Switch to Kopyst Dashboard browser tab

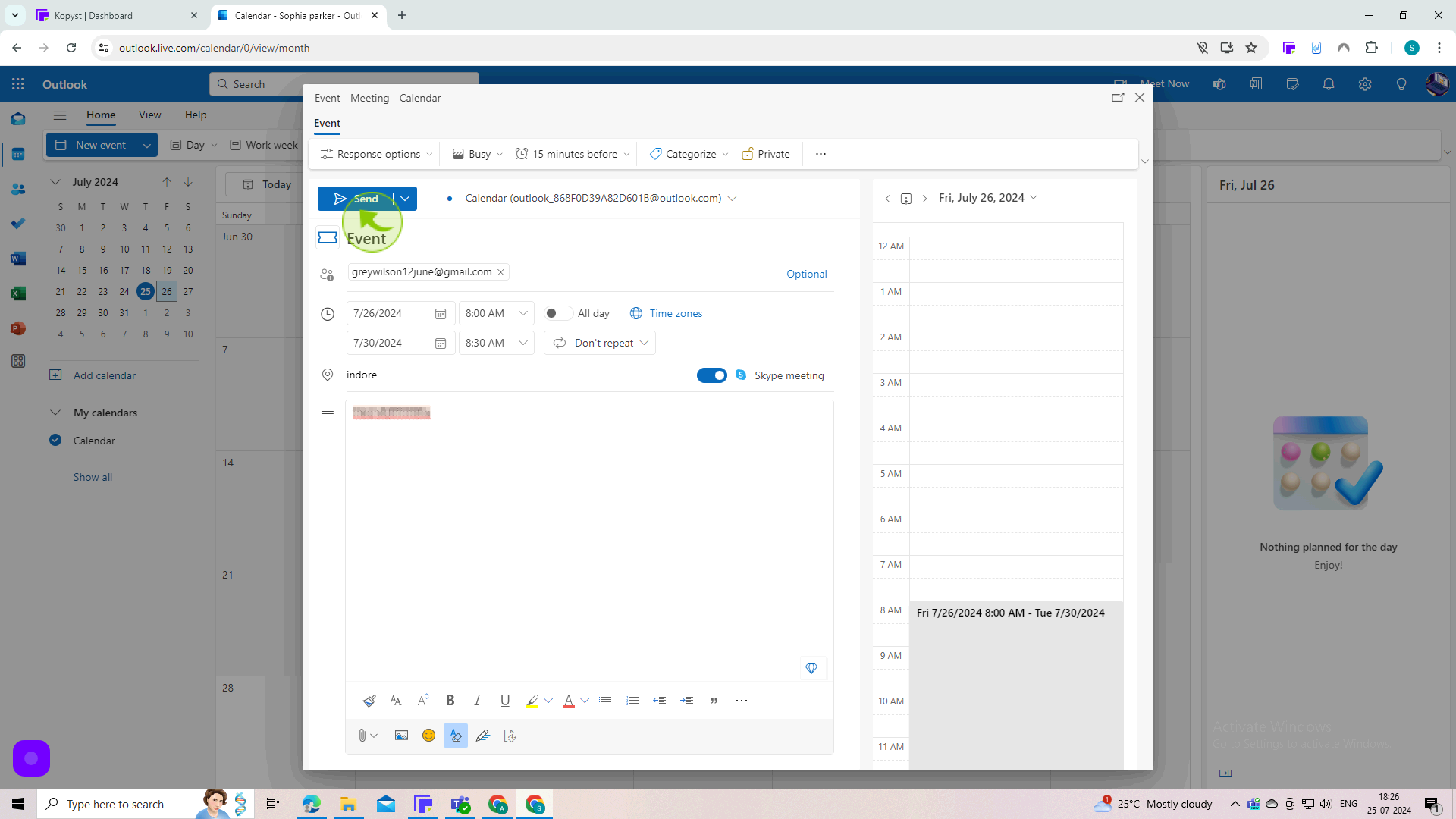point(118,15)
